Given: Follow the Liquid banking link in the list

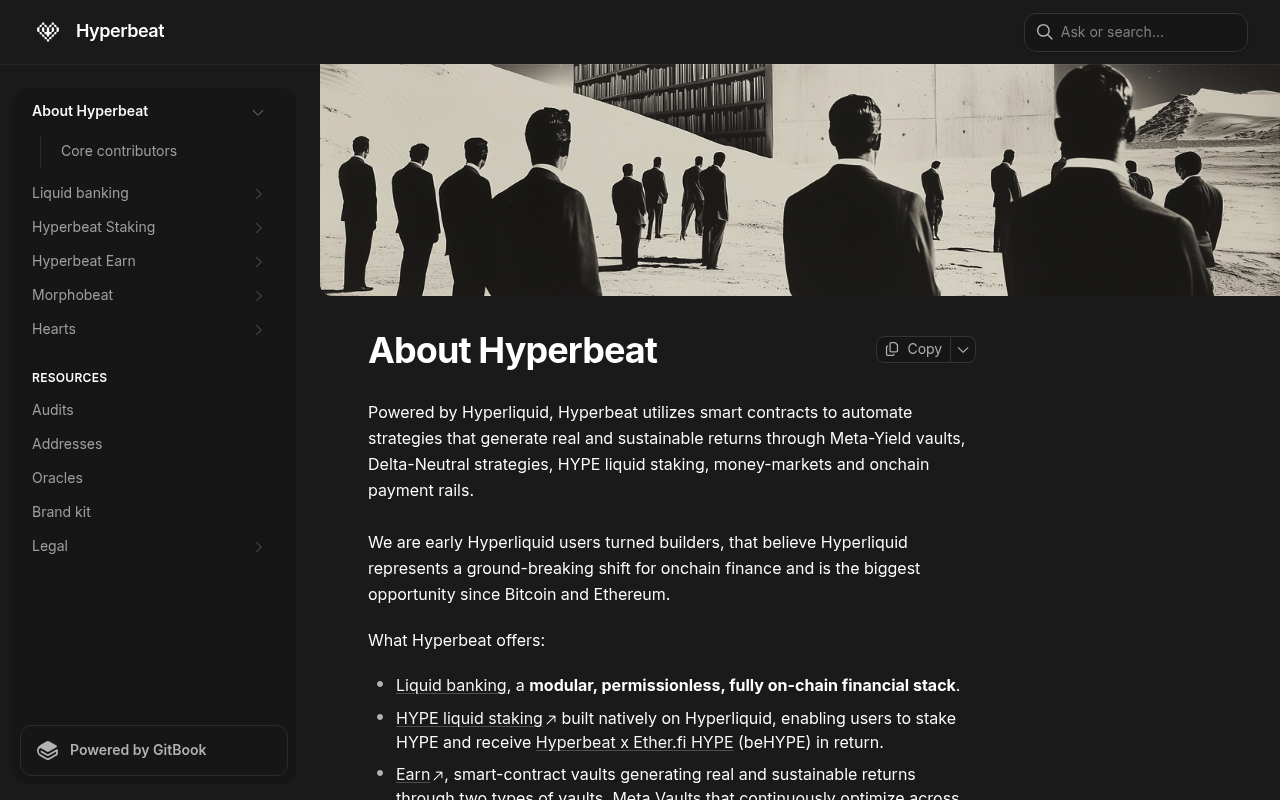Looking at the screenshot, I should pyautogui.click(x=451, y=685).
